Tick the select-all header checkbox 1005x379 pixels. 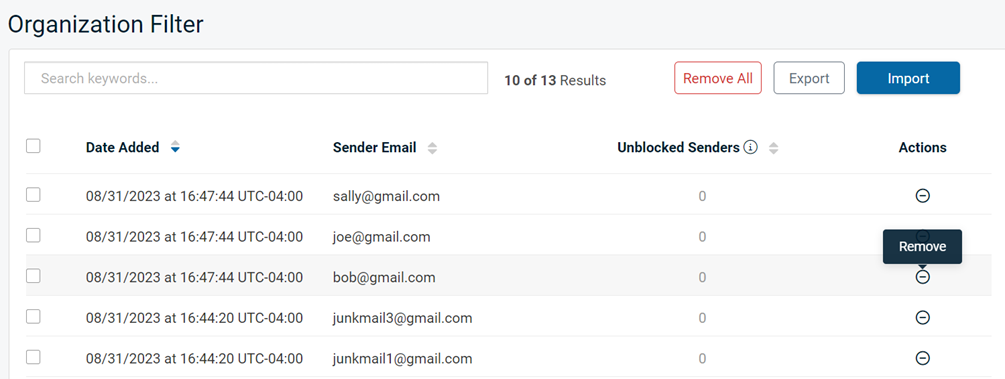tap(33, 146)
